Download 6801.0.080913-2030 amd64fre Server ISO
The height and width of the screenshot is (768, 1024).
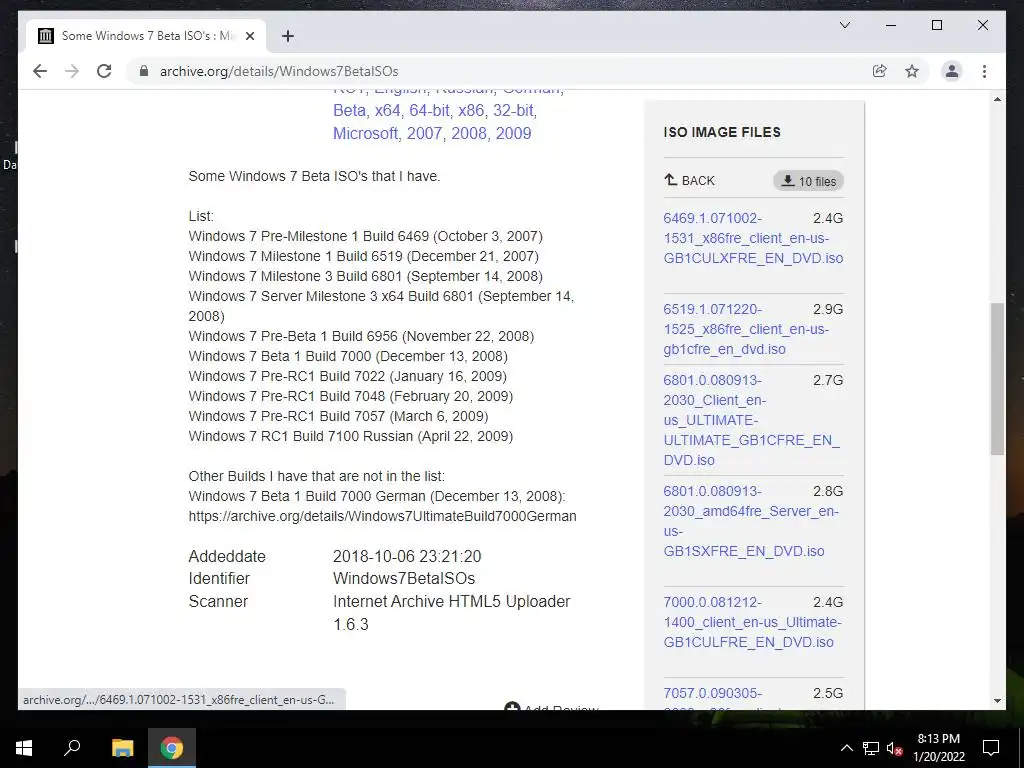[751, 520]
